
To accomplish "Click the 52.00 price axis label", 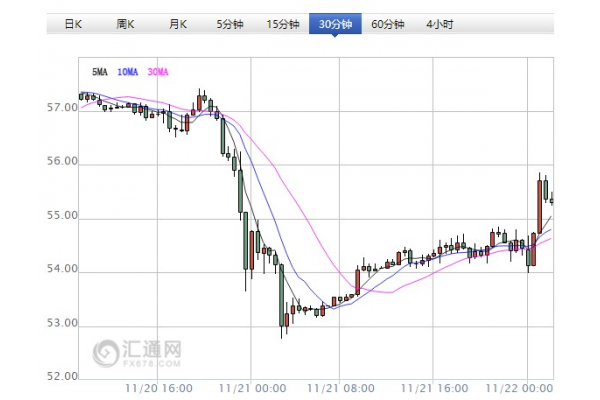I will point(62,376).
